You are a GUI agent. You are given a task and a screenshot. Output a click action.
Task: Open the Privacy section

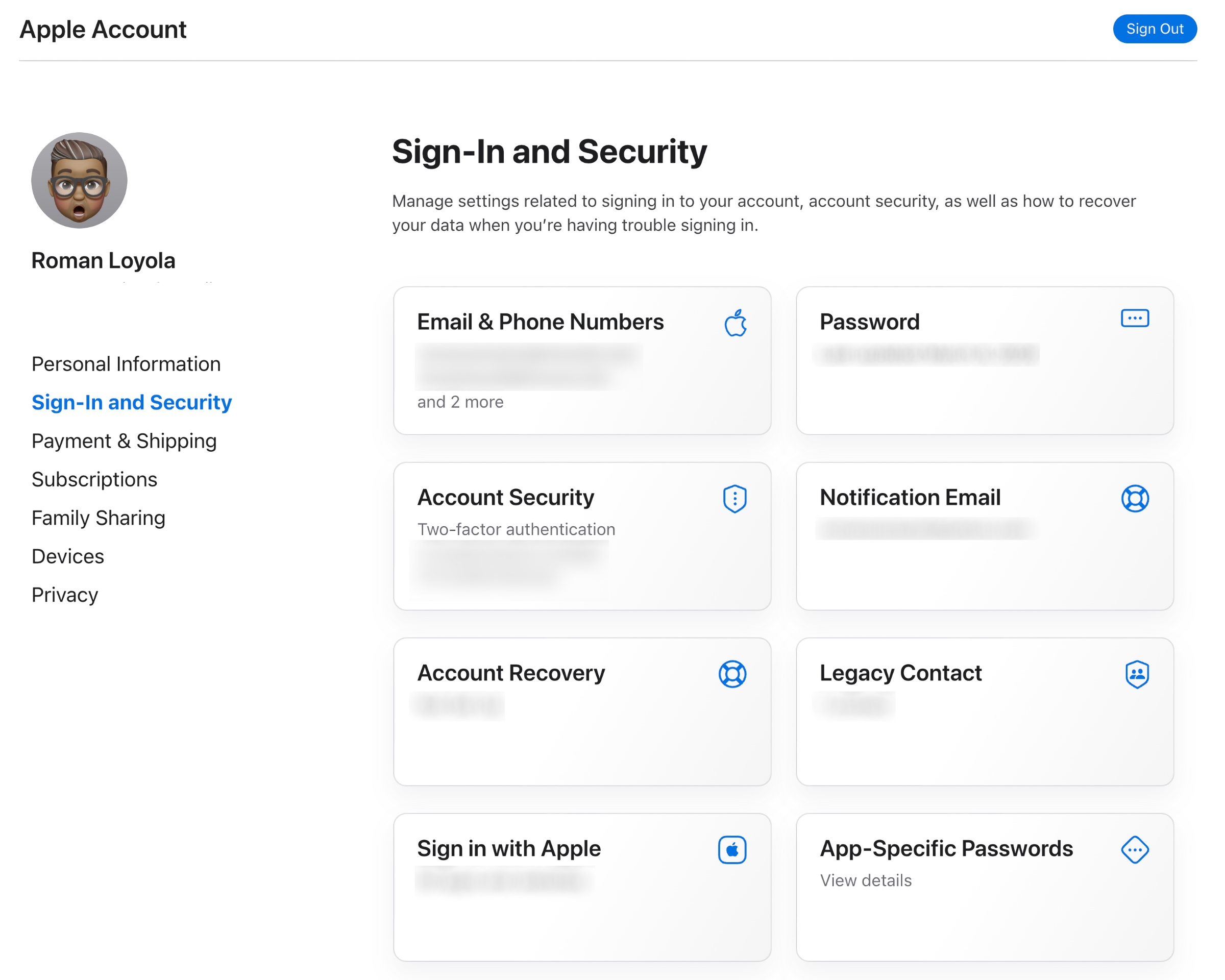[x=65, y=594]
